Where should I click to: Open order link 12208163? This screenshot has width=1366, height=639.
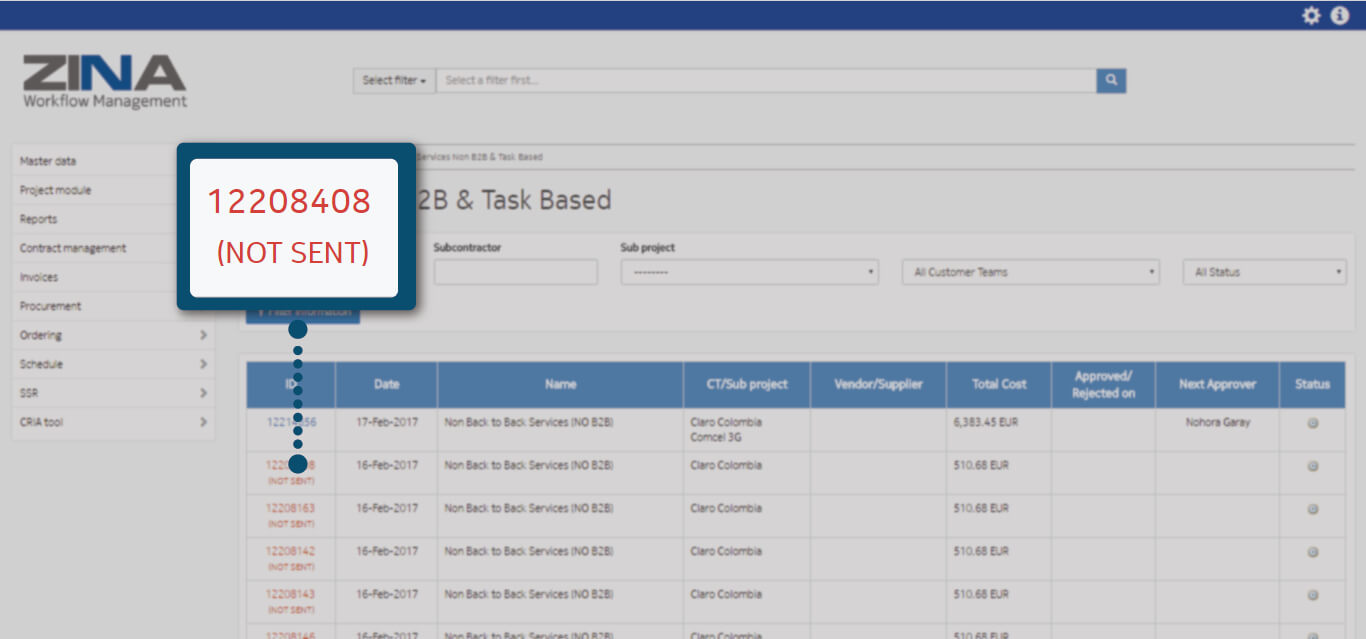tap(290, 508)
